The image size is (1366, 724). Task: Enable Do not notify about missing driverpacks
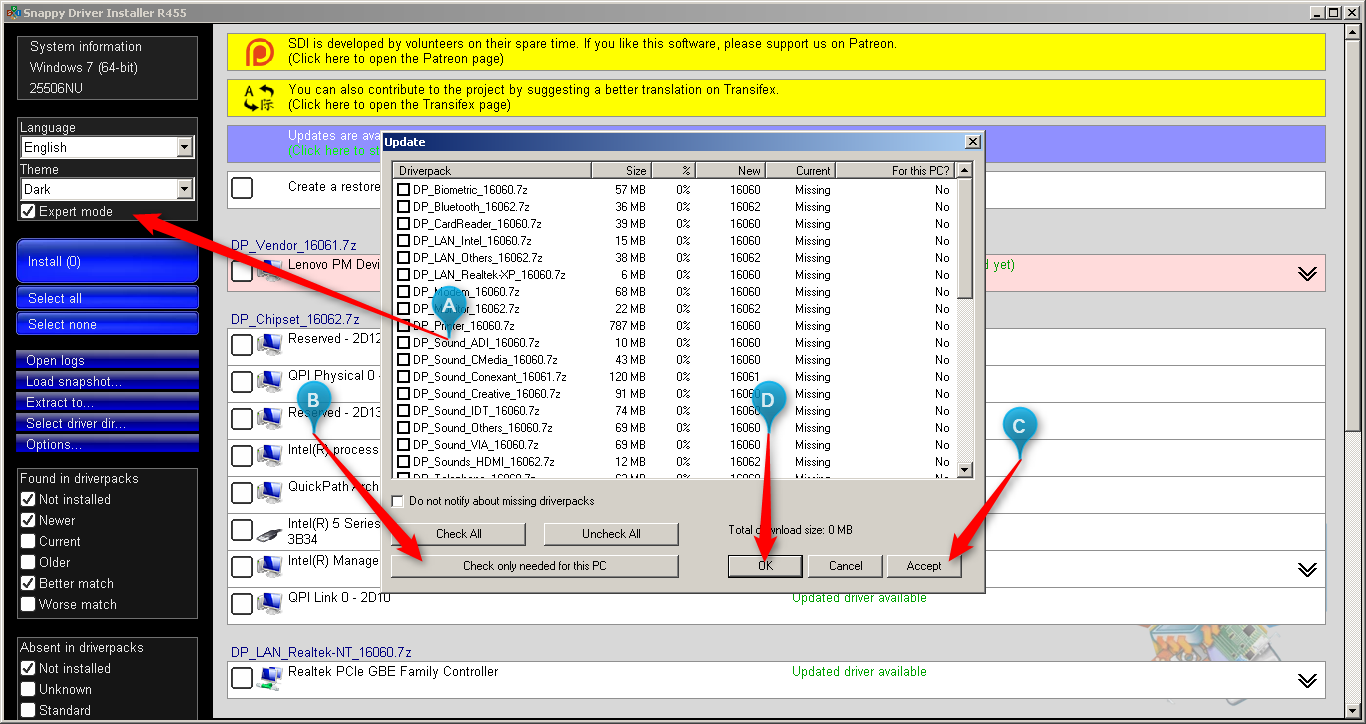click(x=398, y=501)
